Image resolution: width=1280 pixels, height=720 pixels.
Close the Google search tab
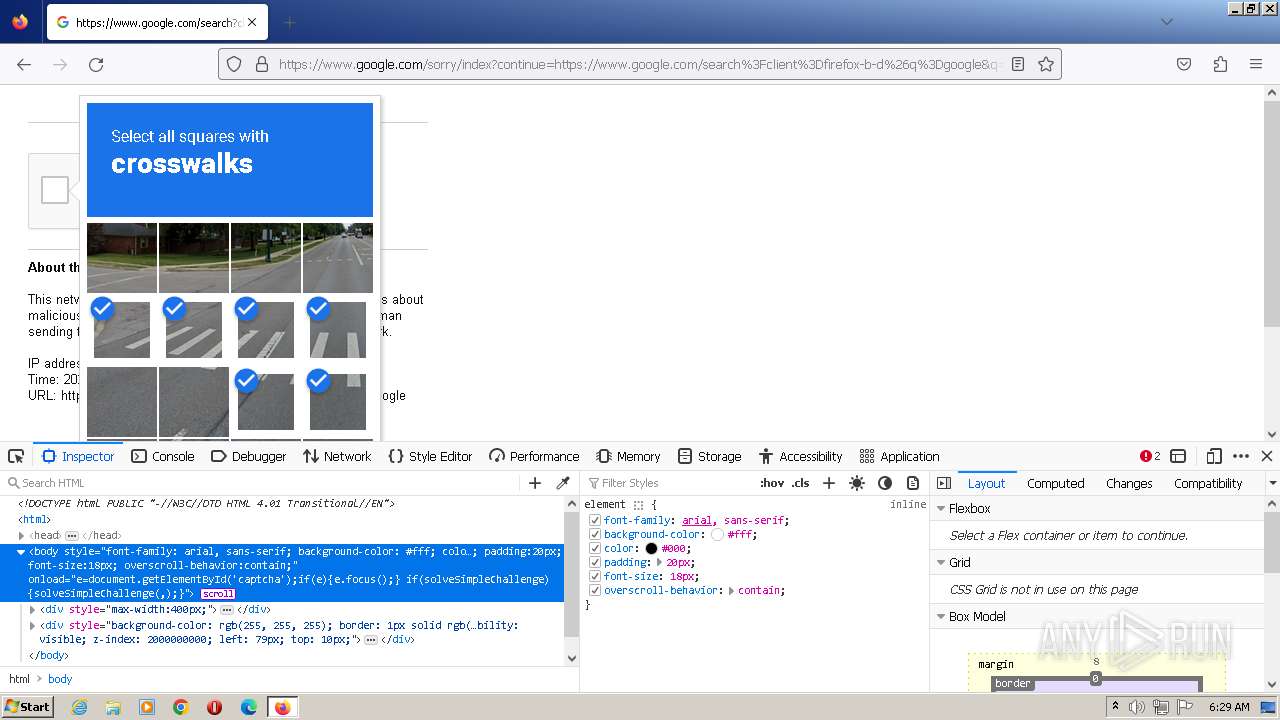(x=252, y=22)
